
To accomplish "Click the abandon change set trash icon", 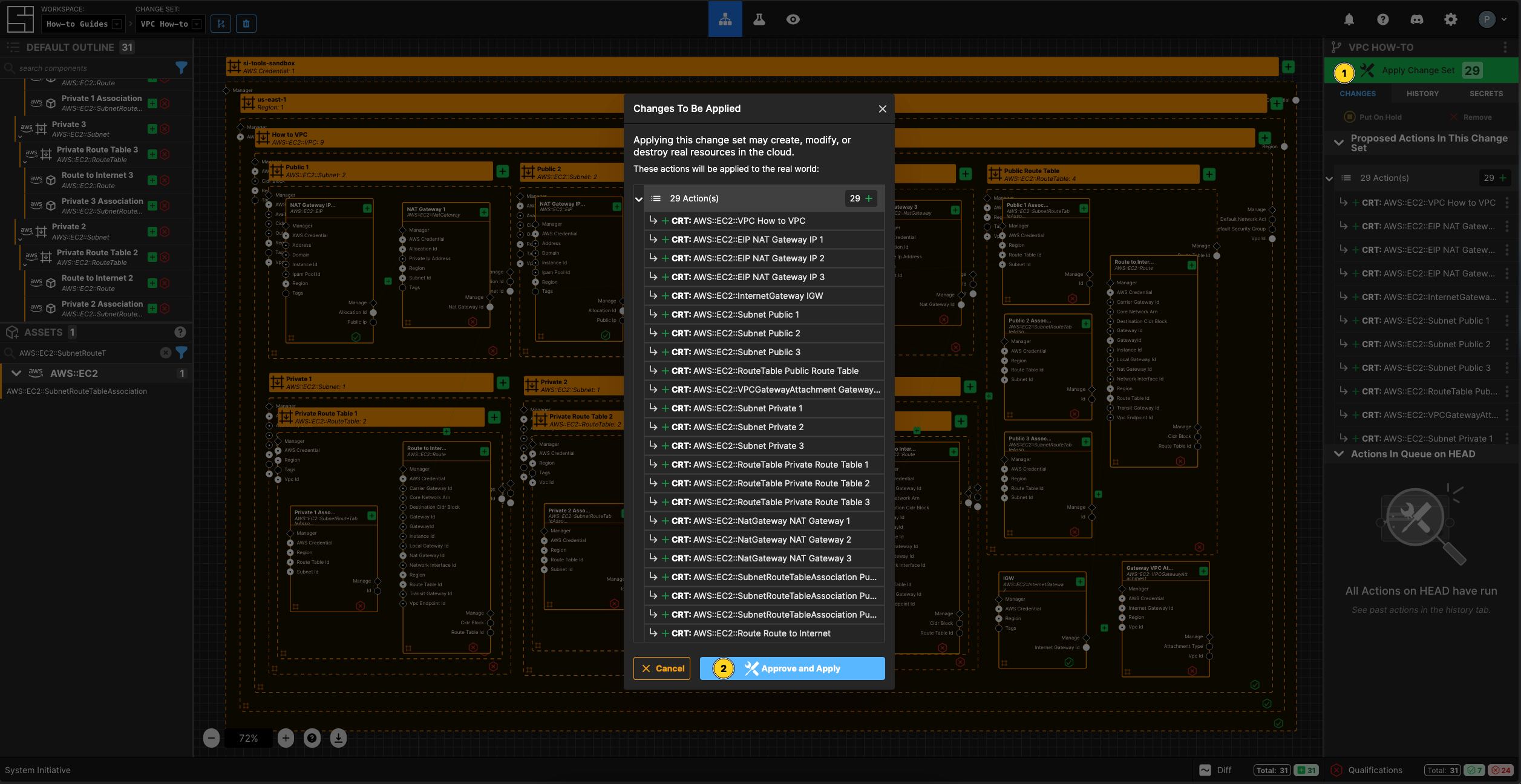I will tap(246, 24).
